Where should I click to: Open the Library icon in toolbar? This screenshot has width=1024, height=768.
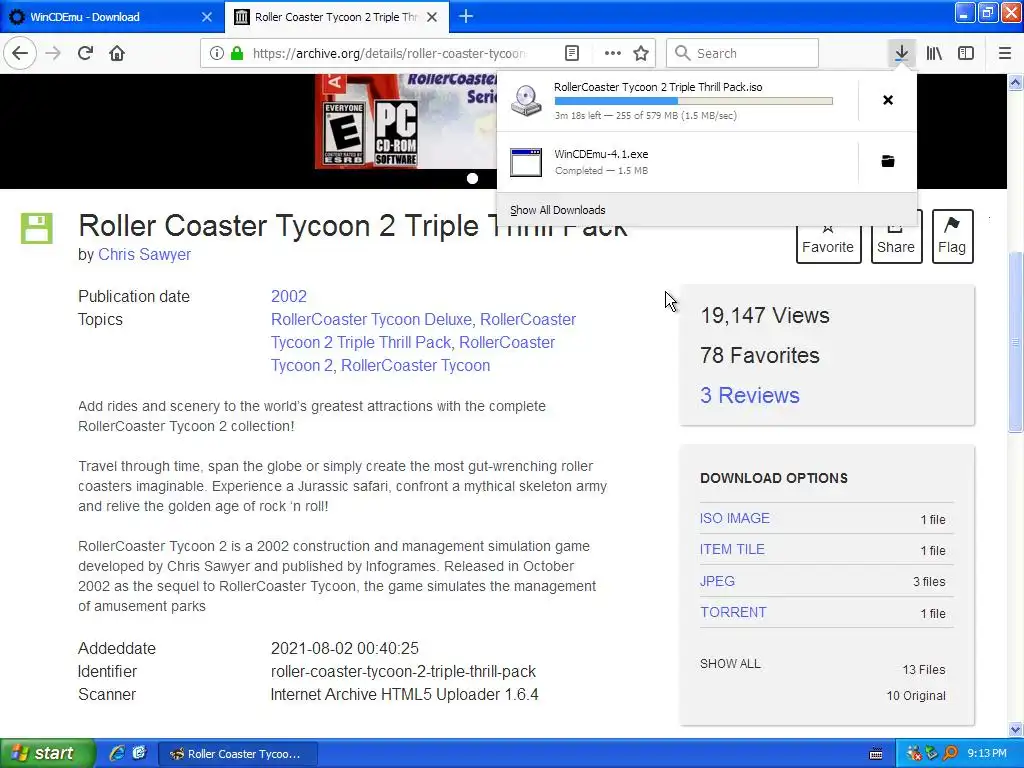click(934, 53)
